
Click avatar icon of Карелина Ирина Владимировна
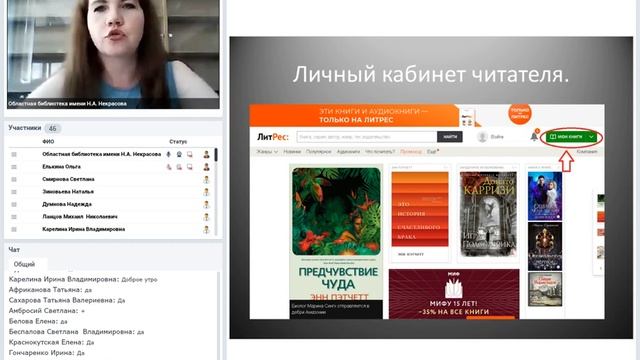pos(207,230)
